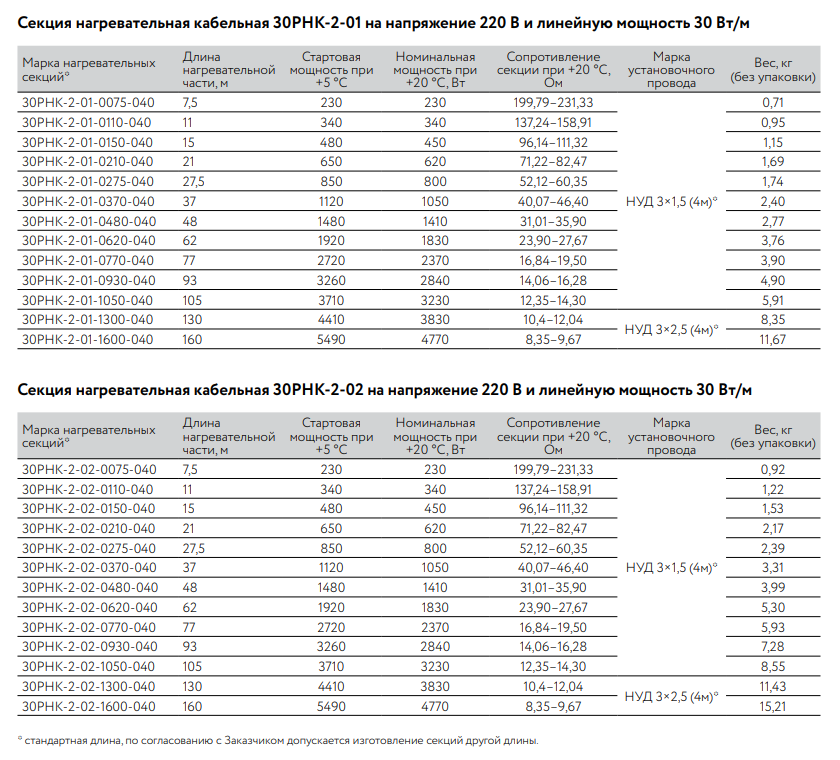The width and height of the screenshot is (840, 760).
Task: Select the weight cell 1,69
Action: 773,162
